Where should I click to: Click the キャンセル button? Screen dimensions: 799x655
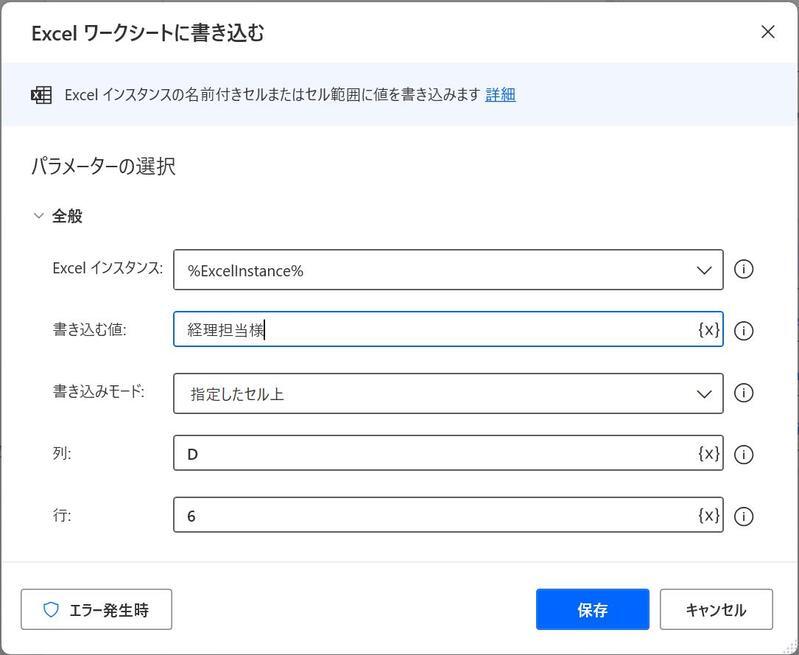click(x=716, y=610)
